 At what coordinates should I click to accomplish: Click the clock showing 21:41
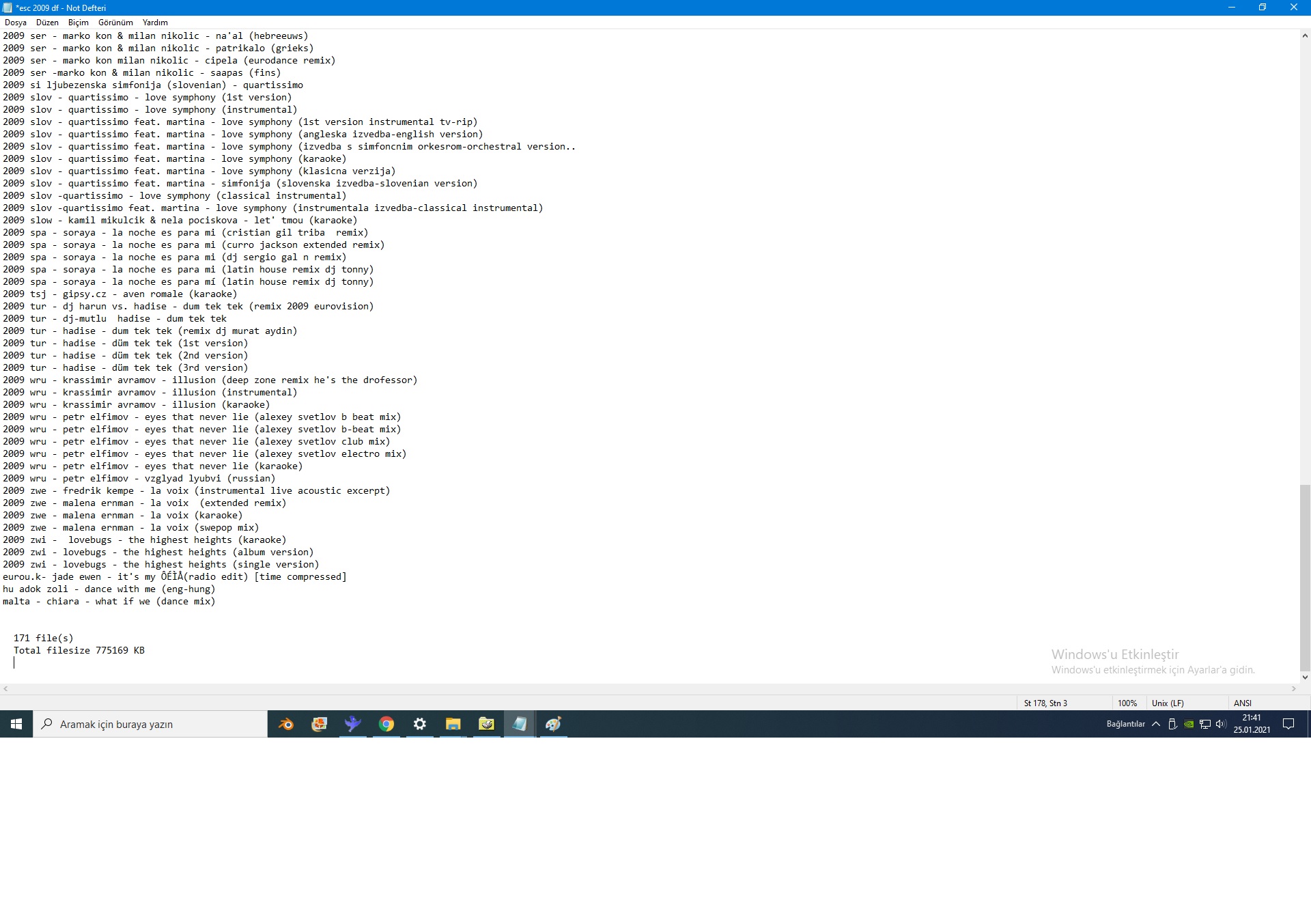pyautogui.click(x=1252, y=723)
